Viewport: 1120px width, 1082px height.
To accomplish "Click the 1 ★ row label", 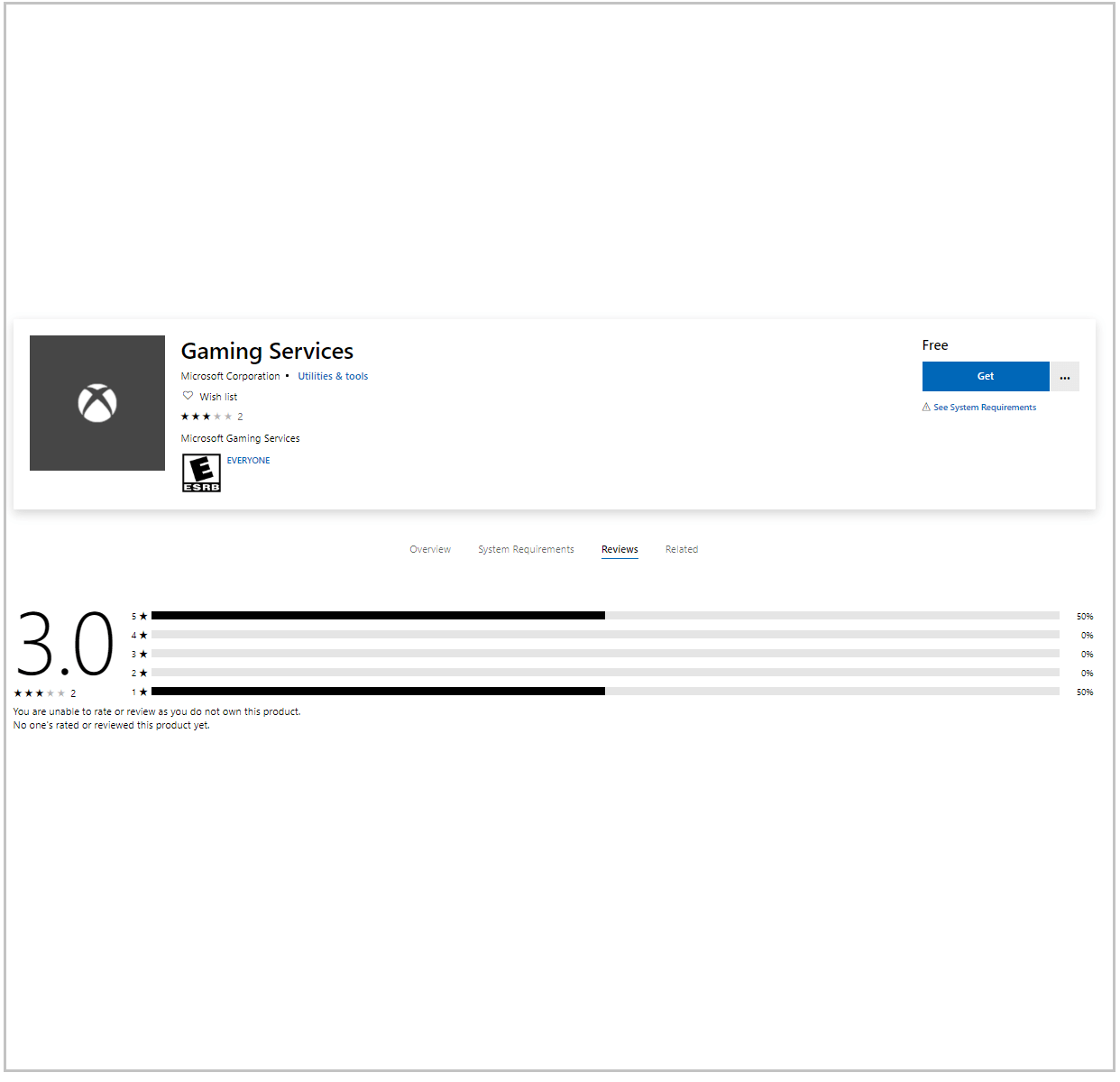I will [139, 692].
